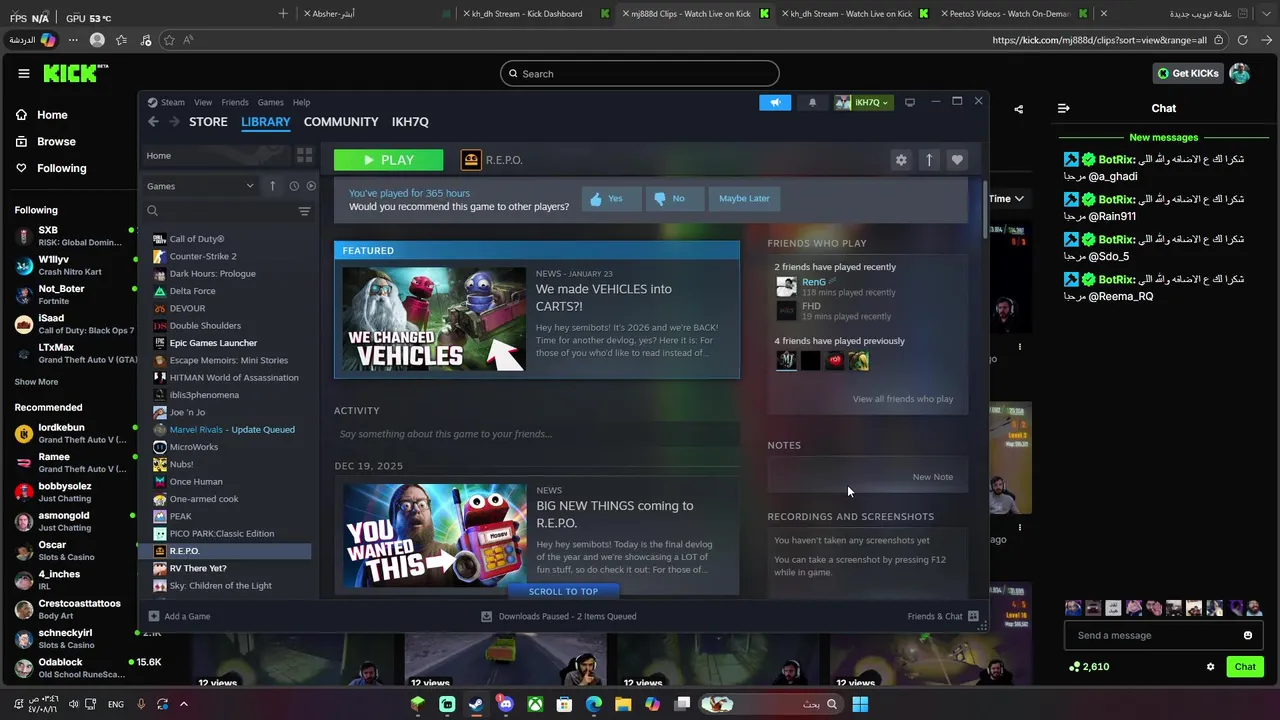This screenshot has height=720, width=1280.
Task: Open R.E.P.O. game settings gear
Action: tap(901, 160)
